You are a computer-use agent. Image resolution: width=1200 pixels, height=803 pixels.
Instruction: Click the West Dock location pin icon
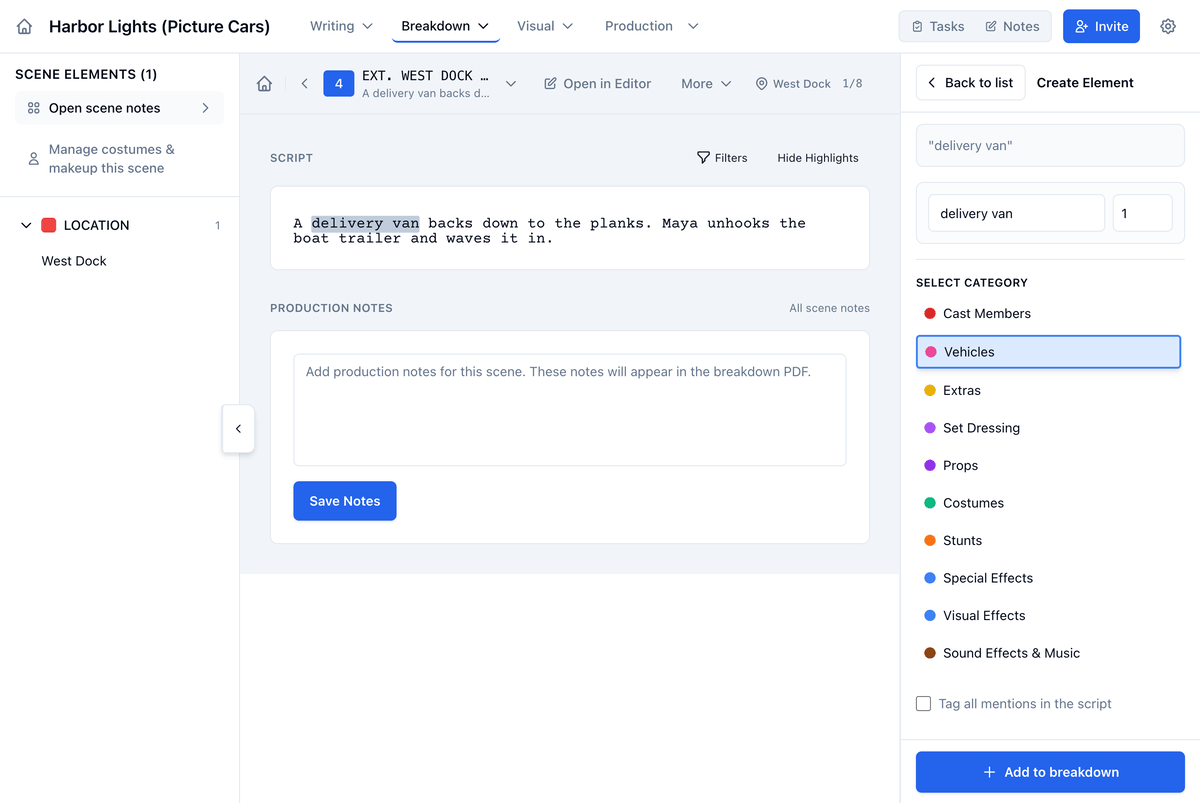(762, 84)
